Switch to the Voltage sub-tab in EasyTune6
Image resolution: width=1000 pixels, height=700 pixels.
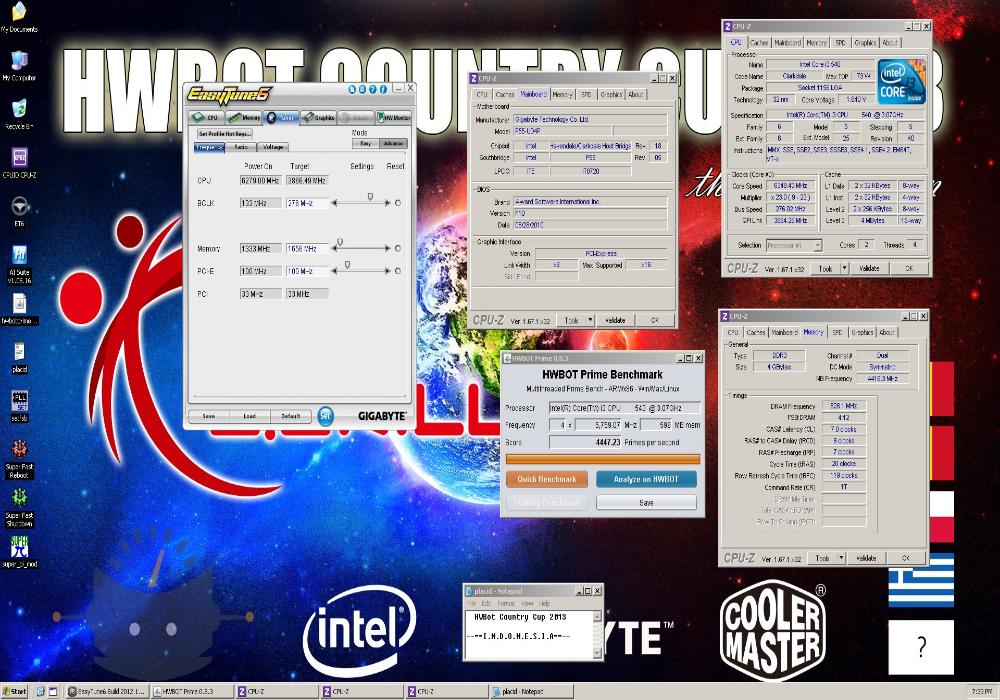point(273,147)
